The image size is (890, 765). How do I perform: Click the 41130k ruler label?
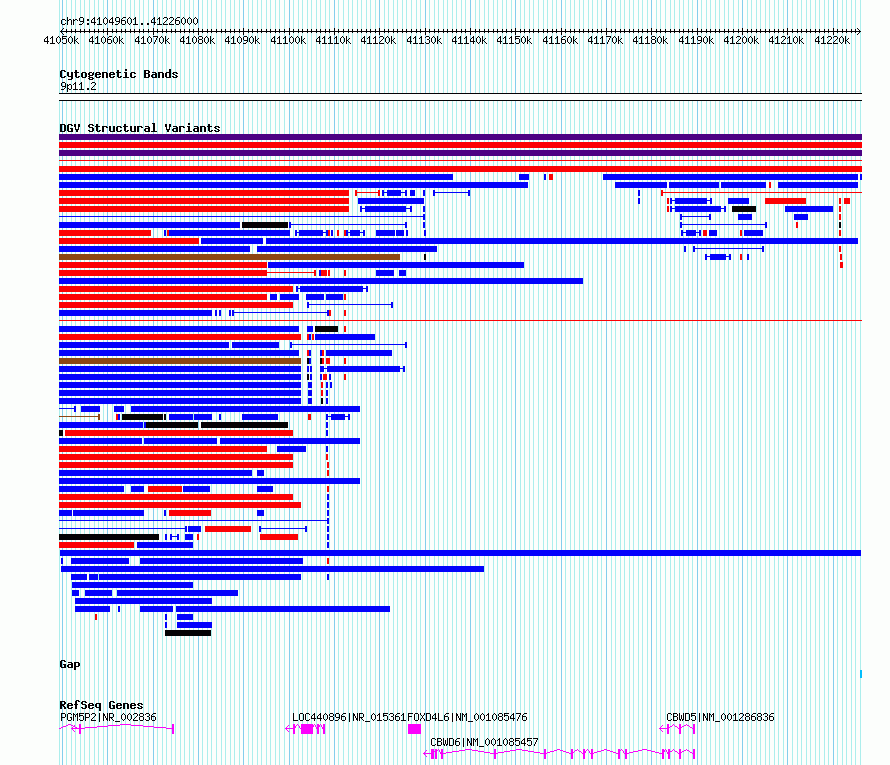(424, 40)
